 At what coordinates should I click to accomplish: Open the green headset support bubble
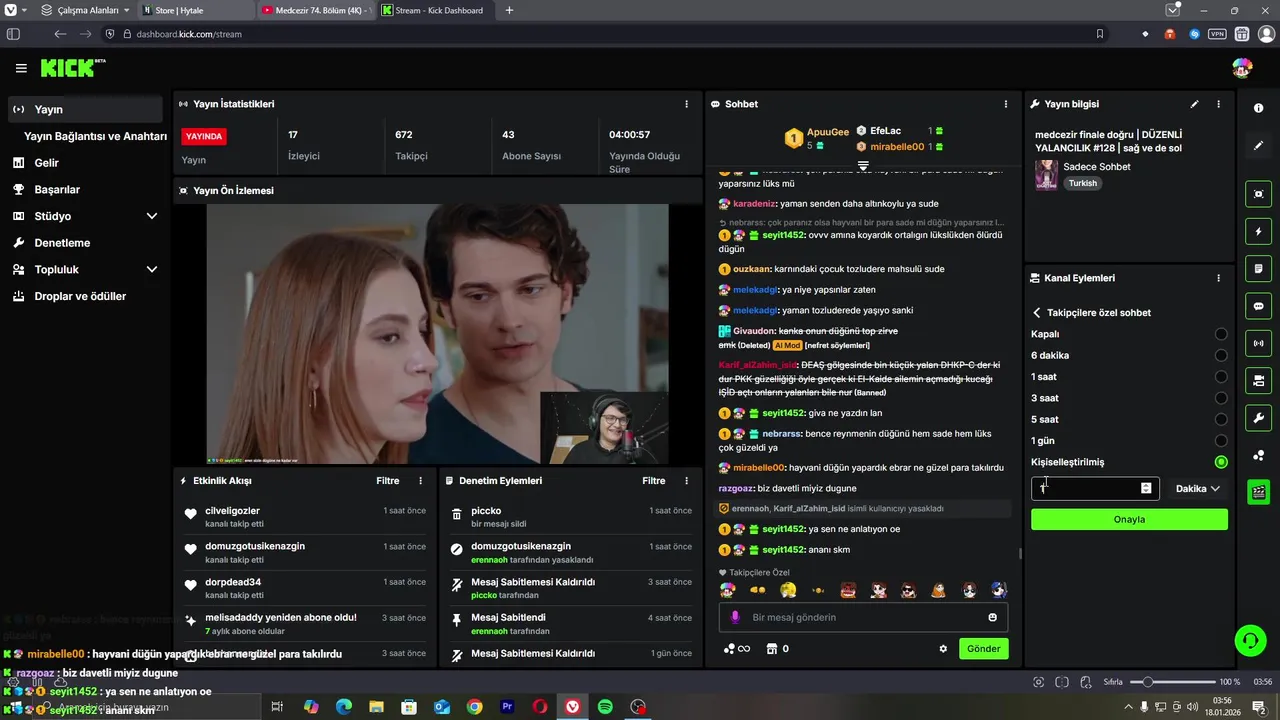[x=1250, y=640]
